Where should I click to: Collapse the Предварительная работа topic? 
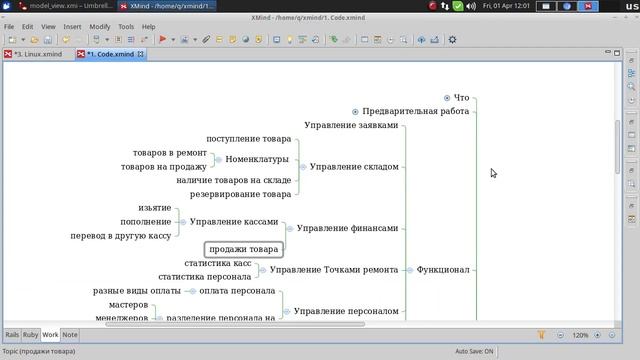pos(355,112)
